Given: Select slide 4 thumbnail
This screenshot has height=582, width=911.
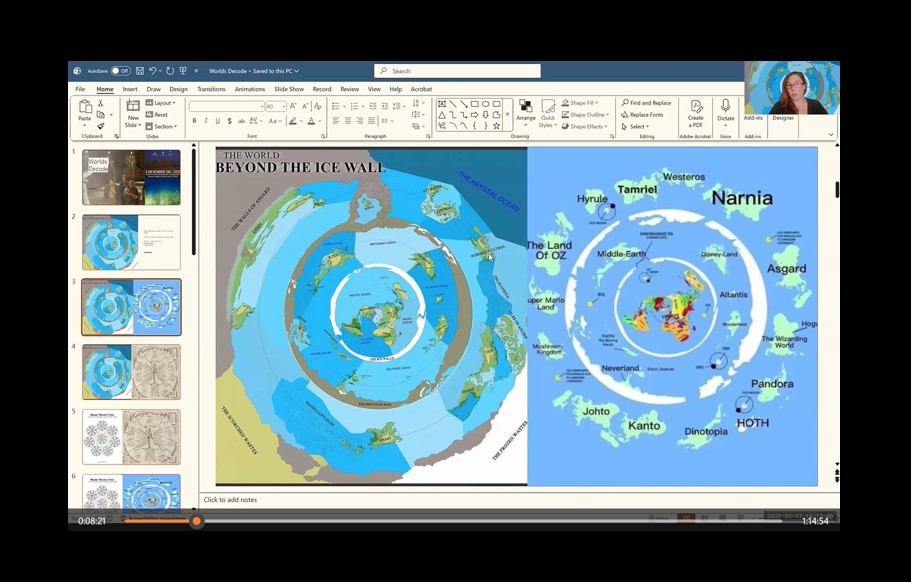Looking at the screenshot, I should coord(131,372).
